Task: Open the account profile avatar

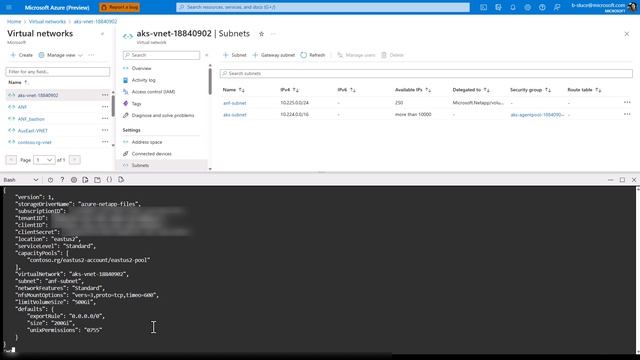Action: [x=632, y=7]
